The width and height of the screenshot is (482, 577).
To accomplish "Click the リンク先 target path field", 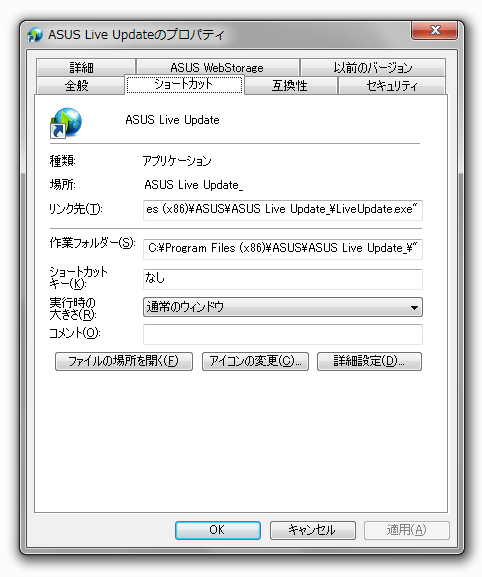I will 283,210.
